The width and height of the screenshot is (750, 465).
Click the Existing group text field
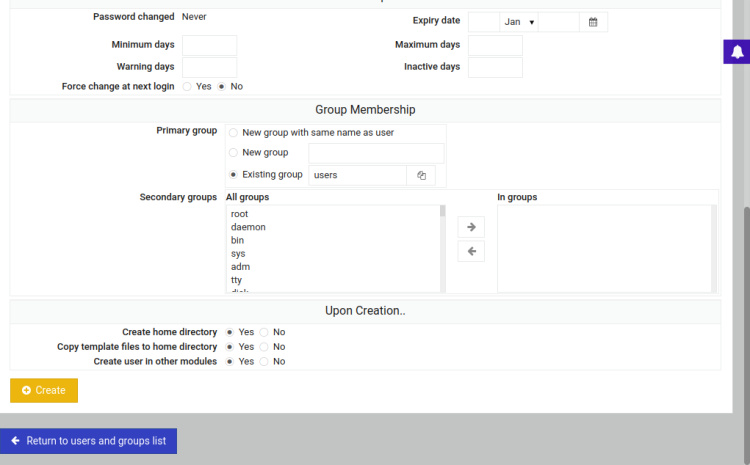[x=357, y=175]
